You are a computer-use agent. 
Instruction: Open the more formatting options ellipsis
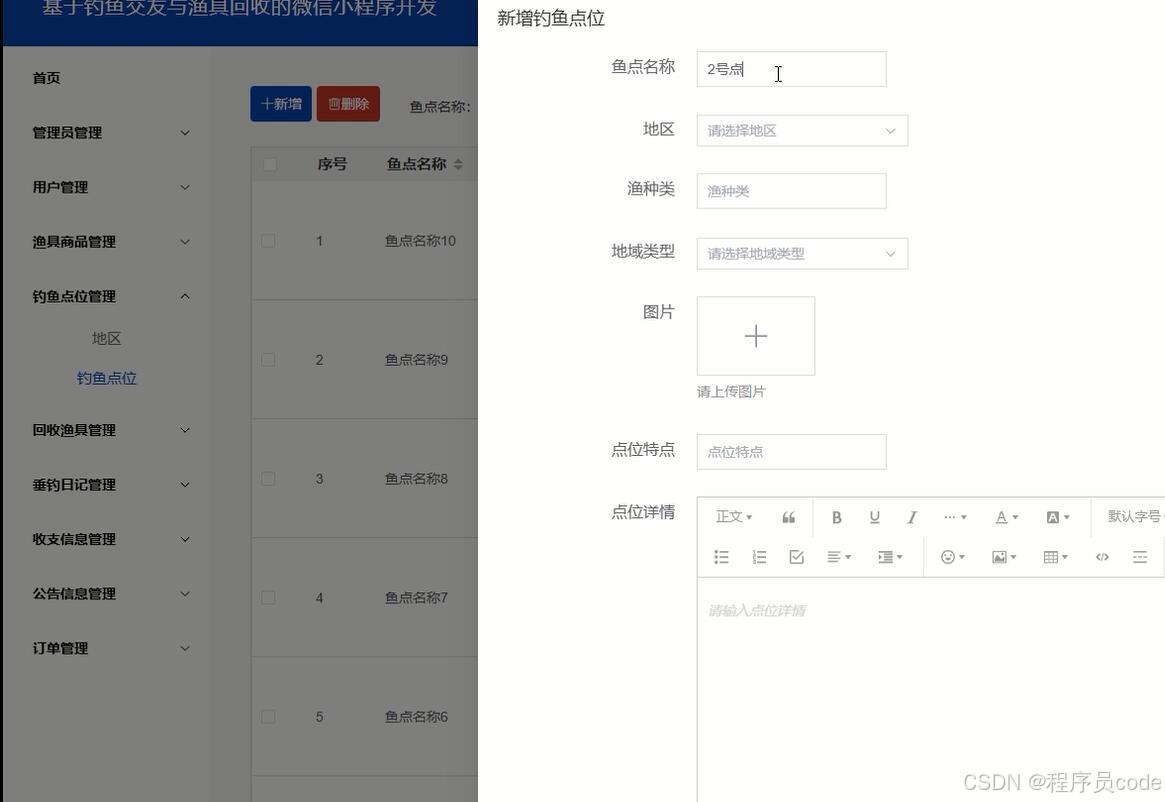coord(955,517)
